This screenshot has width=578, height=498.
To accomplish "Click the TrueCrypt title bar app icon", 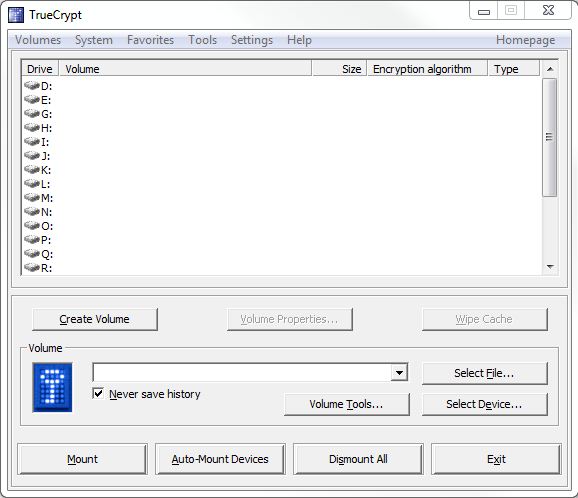I will 16,15.
